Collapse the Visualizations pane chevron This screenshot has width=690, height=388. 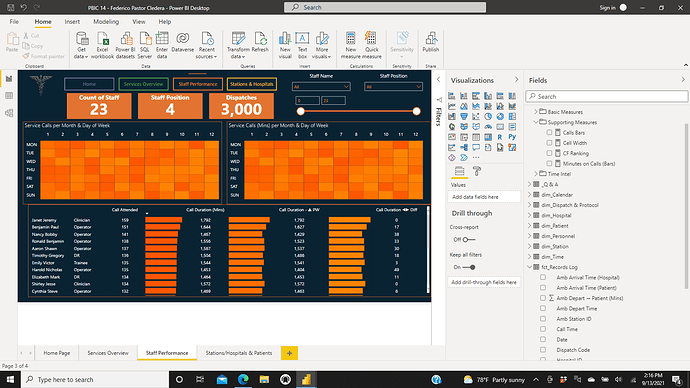pos(517,80)
